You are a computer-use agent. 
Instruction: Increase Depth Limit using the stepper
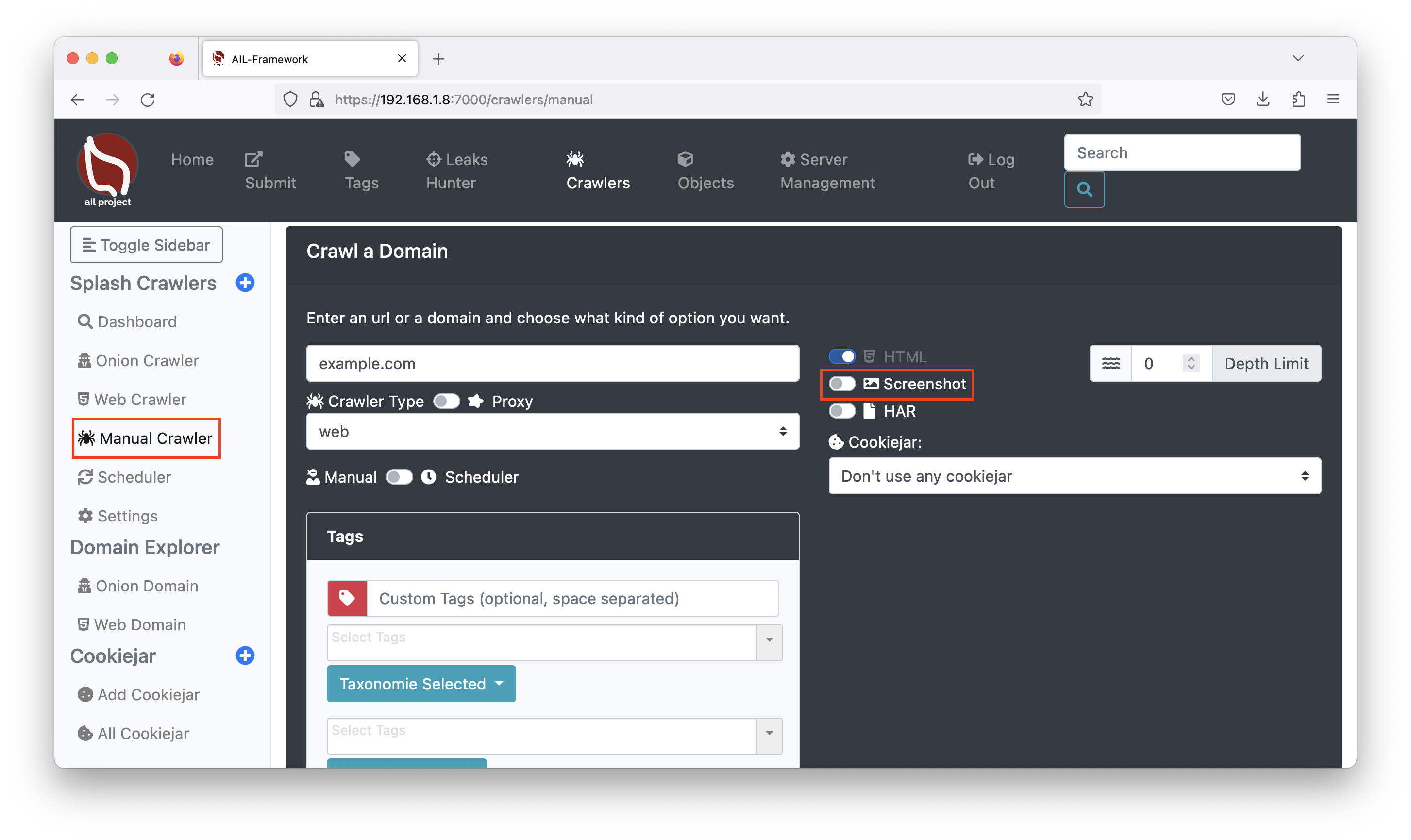pos(1191,359)
